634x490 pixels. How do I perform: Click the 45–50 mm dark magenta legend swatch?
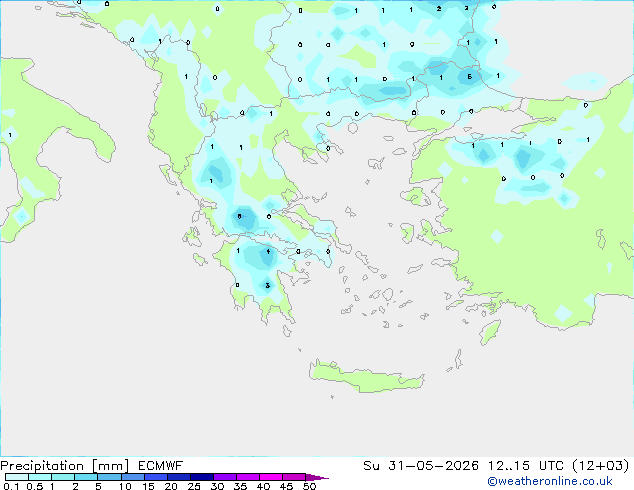[x=294, y=477]
